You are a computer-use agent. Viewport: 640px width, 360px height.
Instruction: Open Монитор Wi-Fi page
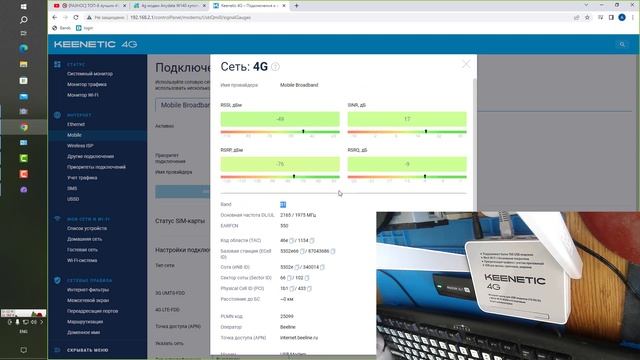pos(82,95)
